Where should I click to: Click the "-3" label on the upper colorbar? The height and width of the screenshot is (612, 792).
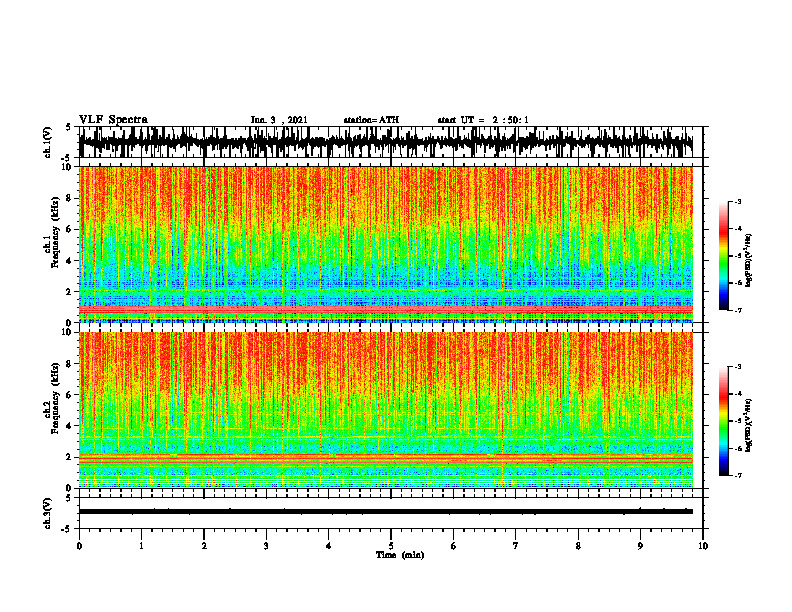[737, 202]
